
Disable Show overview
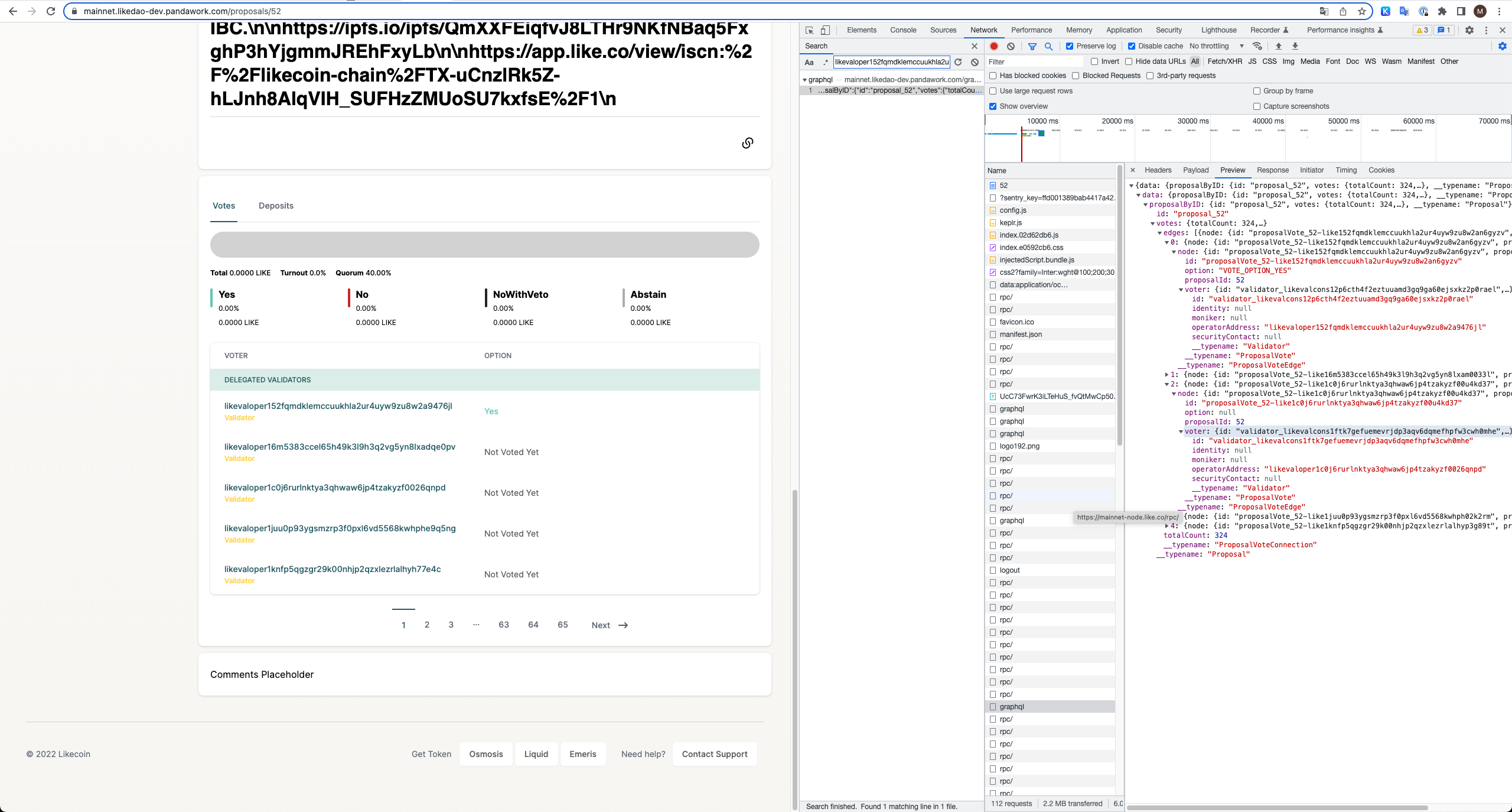tap(993, 106)
